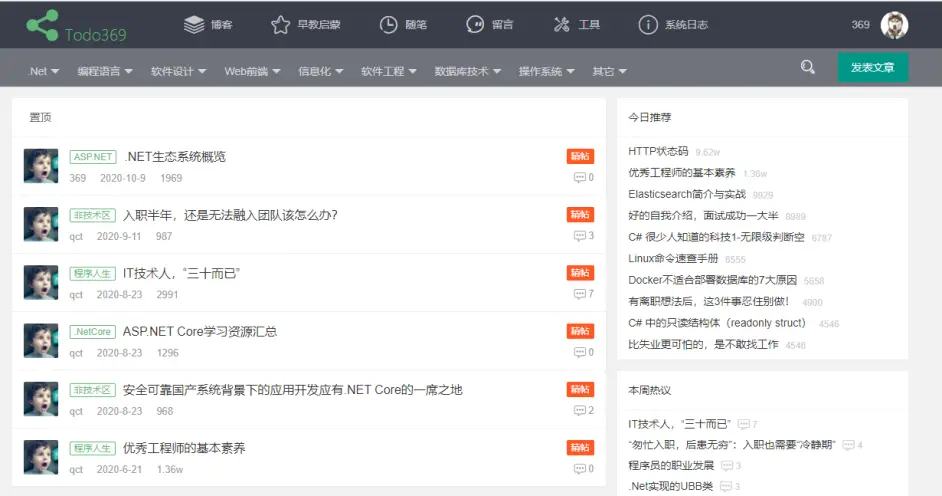Expand the 软件工程 dropdown menu
942x496 pixels.
click(389, 71)
